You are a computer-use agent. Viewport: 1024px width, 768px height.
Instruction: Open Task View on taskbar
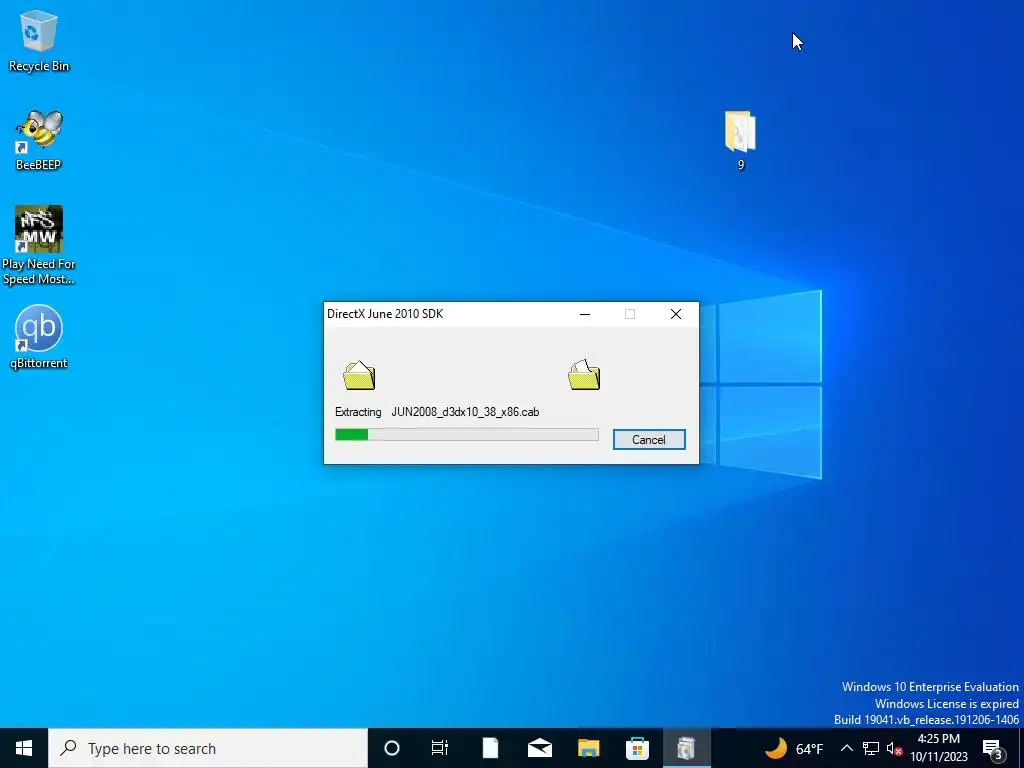click(440, 748)
